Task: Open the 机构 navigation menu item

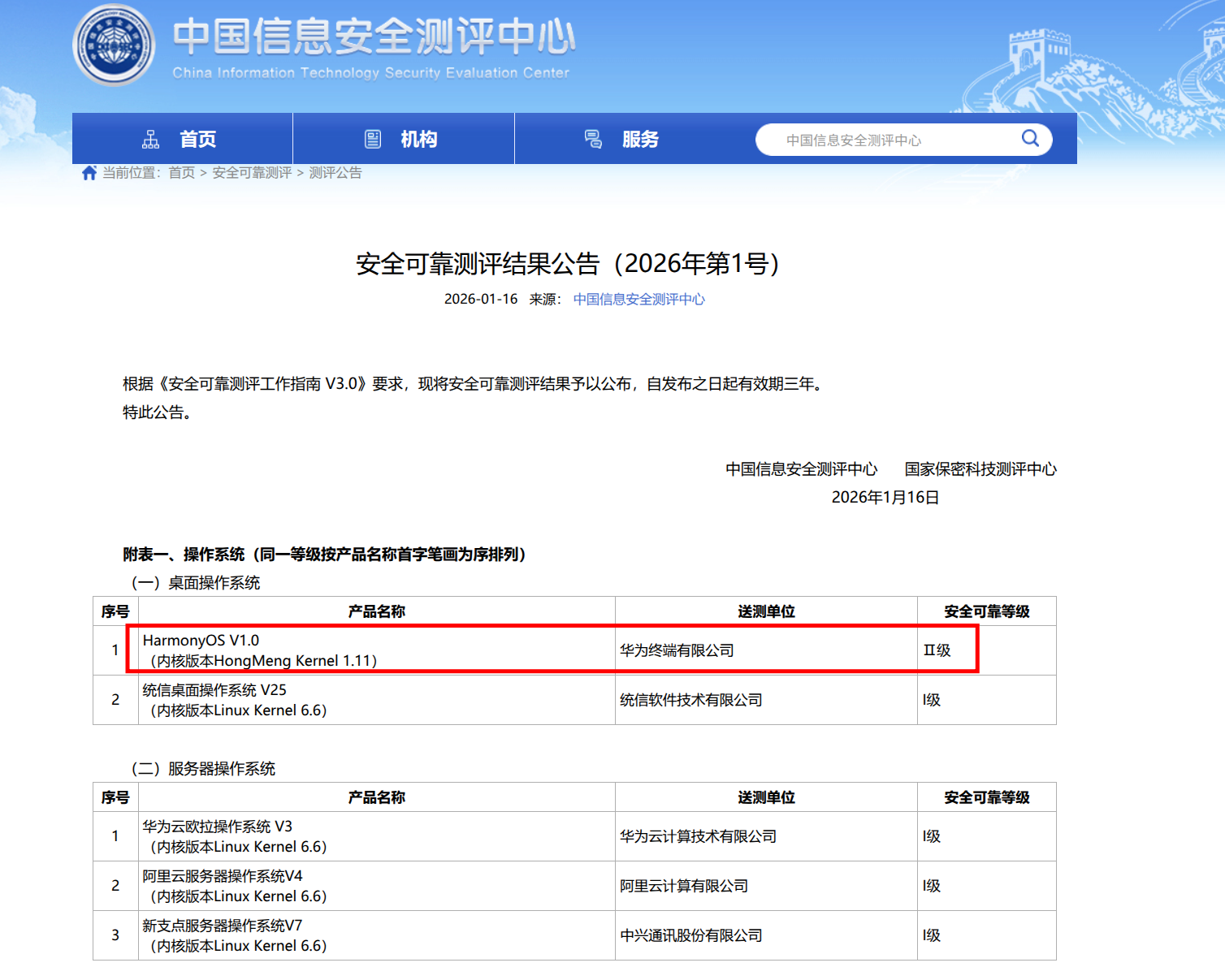Action: pos(418,140)
